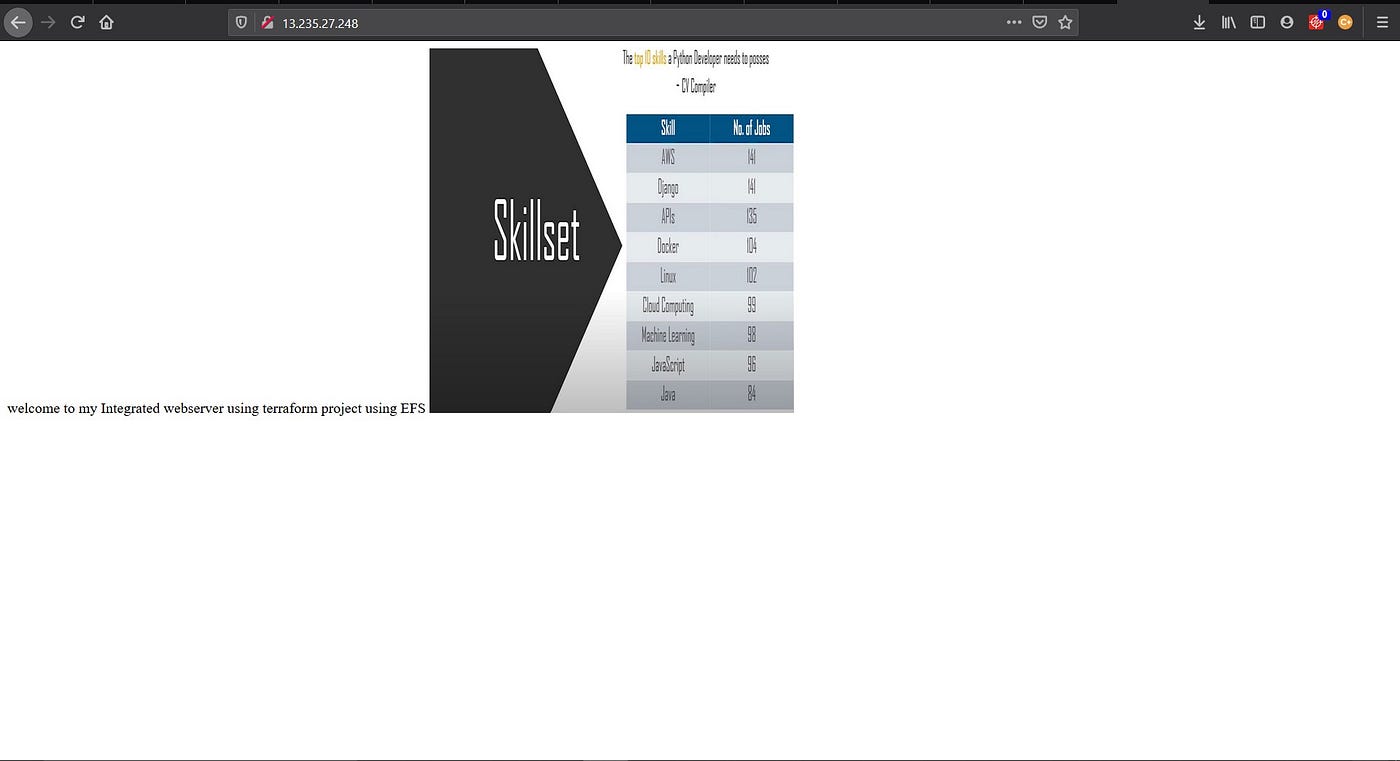The width and height of the screenshot is (1400, 761).
Task: Click the "Cloud Computing" skill row
Action: coord(710,306)
